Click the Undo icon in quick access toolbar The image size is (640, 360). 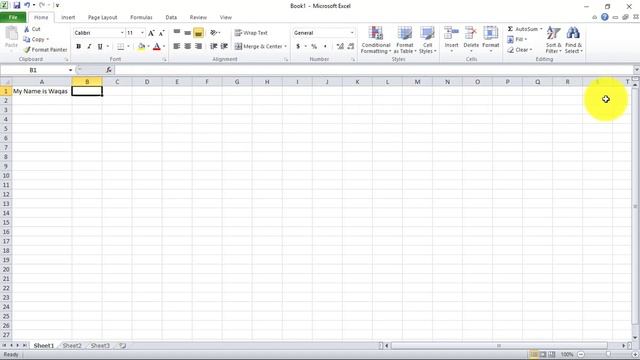[x=27, y=5]
